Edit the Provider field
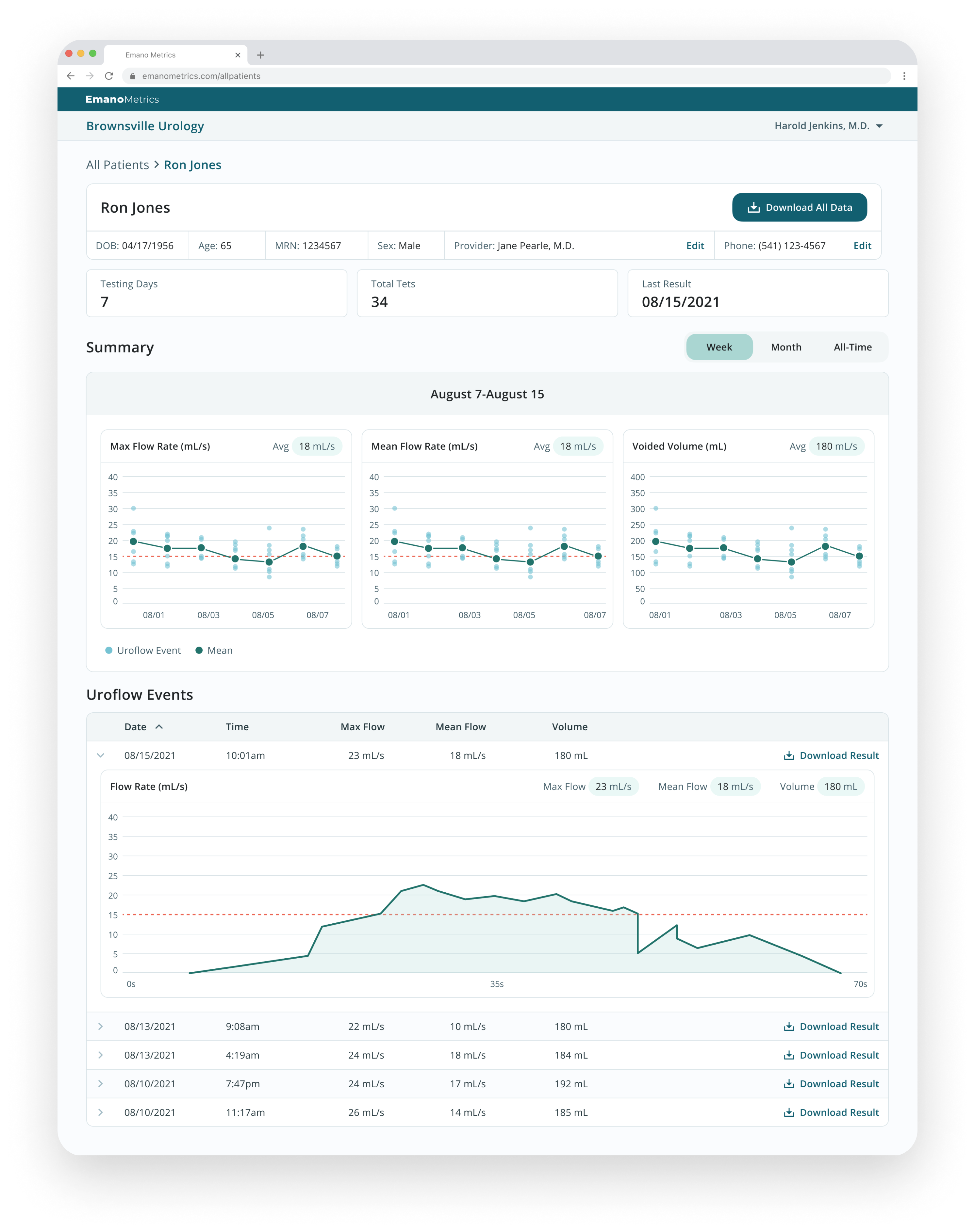Screen dimensions: 975x1232 pos(695,246)
